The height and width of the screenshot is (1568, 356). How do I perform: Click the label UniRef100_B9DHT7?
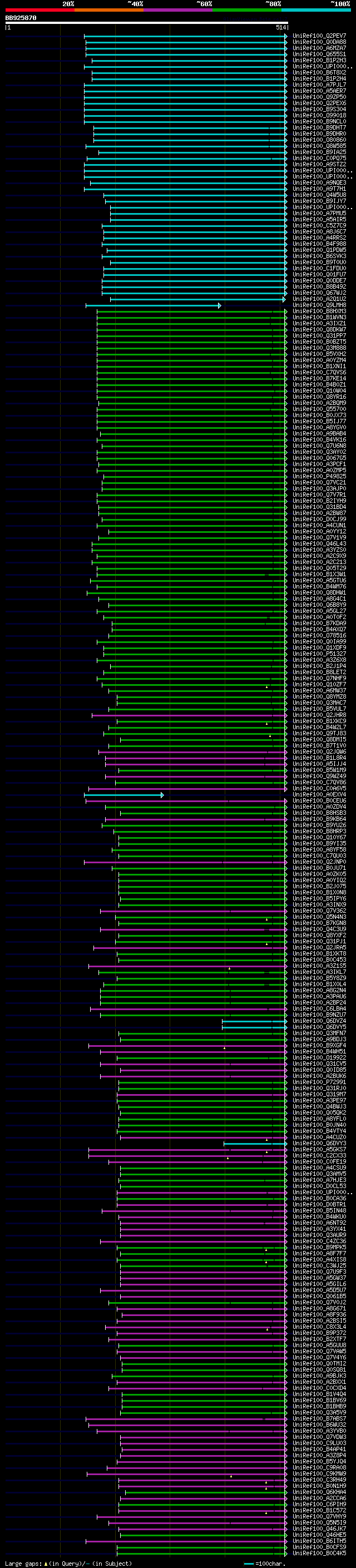(319, 128)
